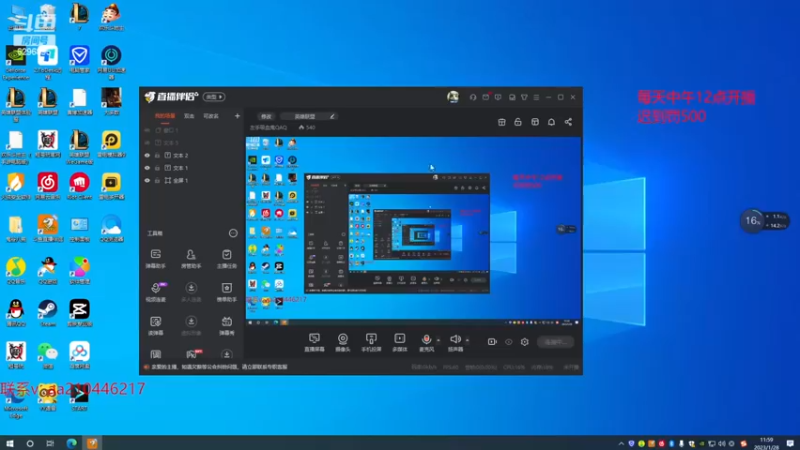Open the Riot Client desktop shortcut
The height and width of the screenshot is (450, 800).
click(80, 186)
